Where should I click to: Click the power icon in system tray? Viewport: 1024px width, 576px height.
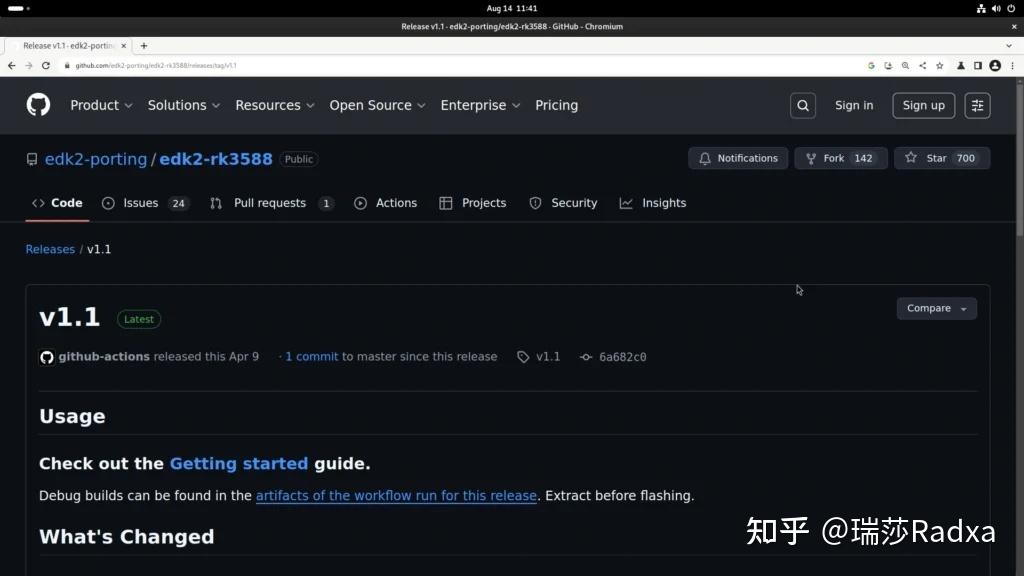tap(1011, 8)
